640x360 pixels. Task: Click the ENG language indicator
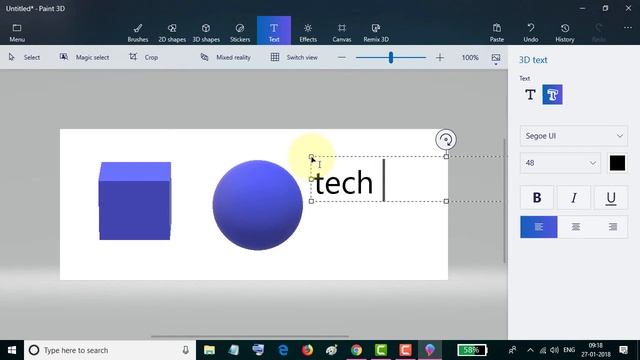(x=569, y=350)
